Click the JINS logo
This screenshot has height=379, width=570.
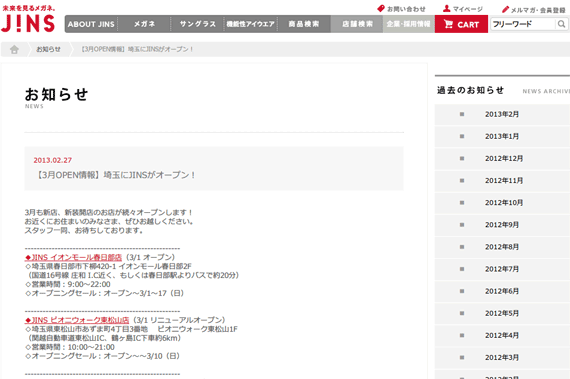point(28,19)
